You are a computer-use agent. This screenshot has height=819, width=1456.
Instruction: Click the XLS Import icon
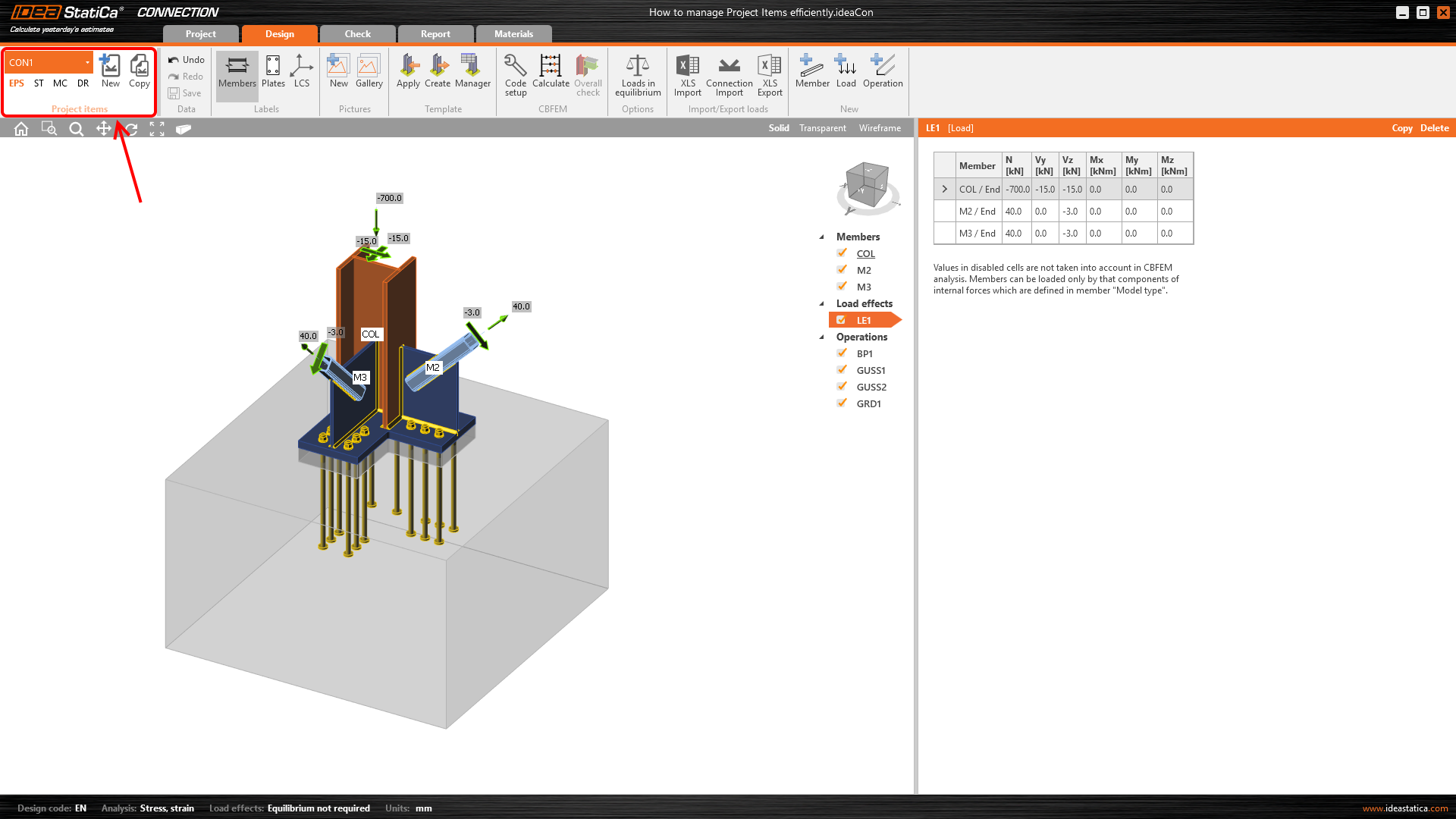[687, 67]
